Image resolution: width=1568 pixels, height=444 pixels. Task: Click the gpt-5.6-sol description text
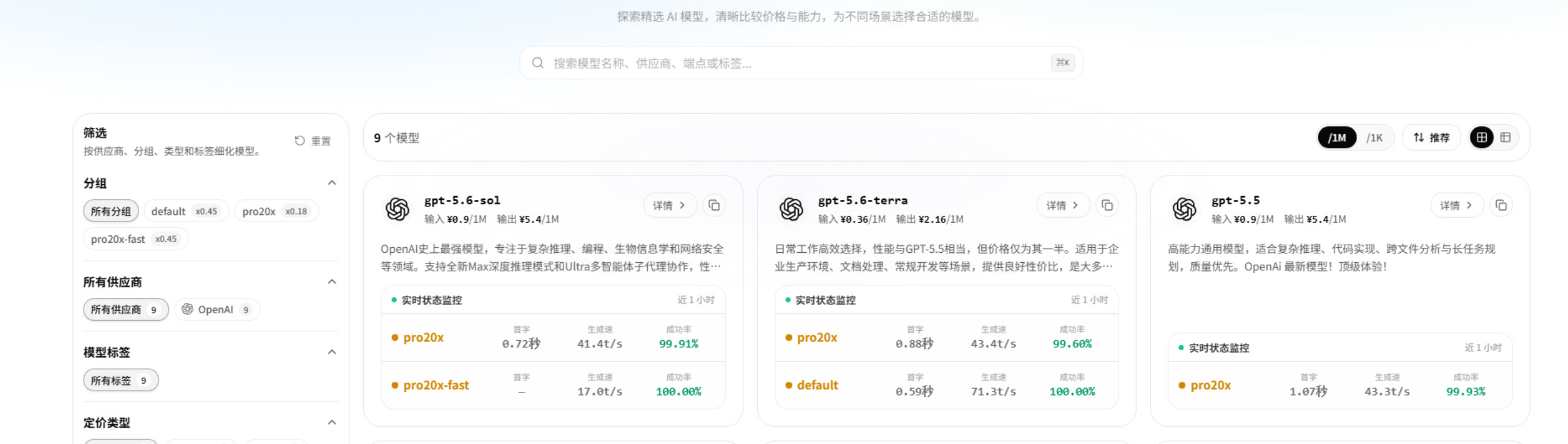pyautogui.click(x=552, y=258)
